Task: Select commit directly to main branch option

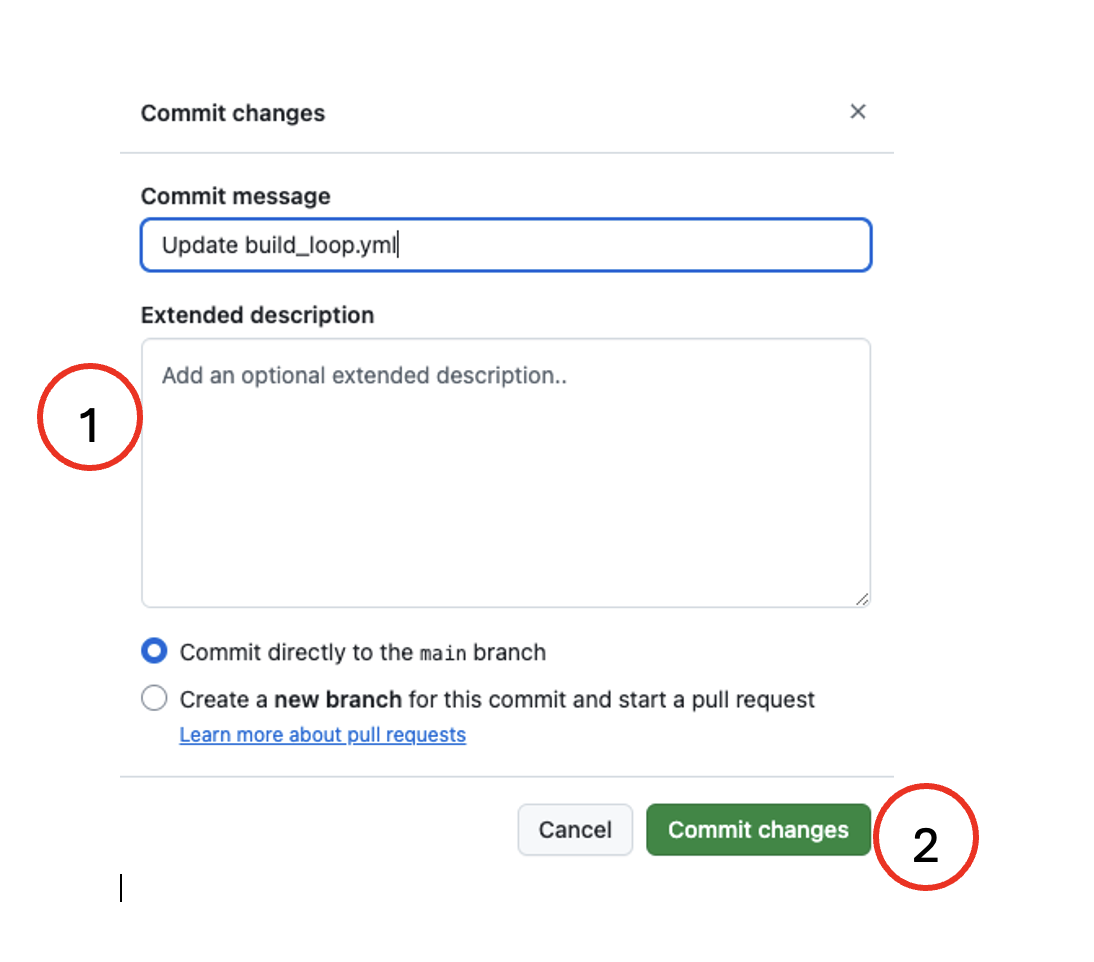Action: (x=153, y=650)
